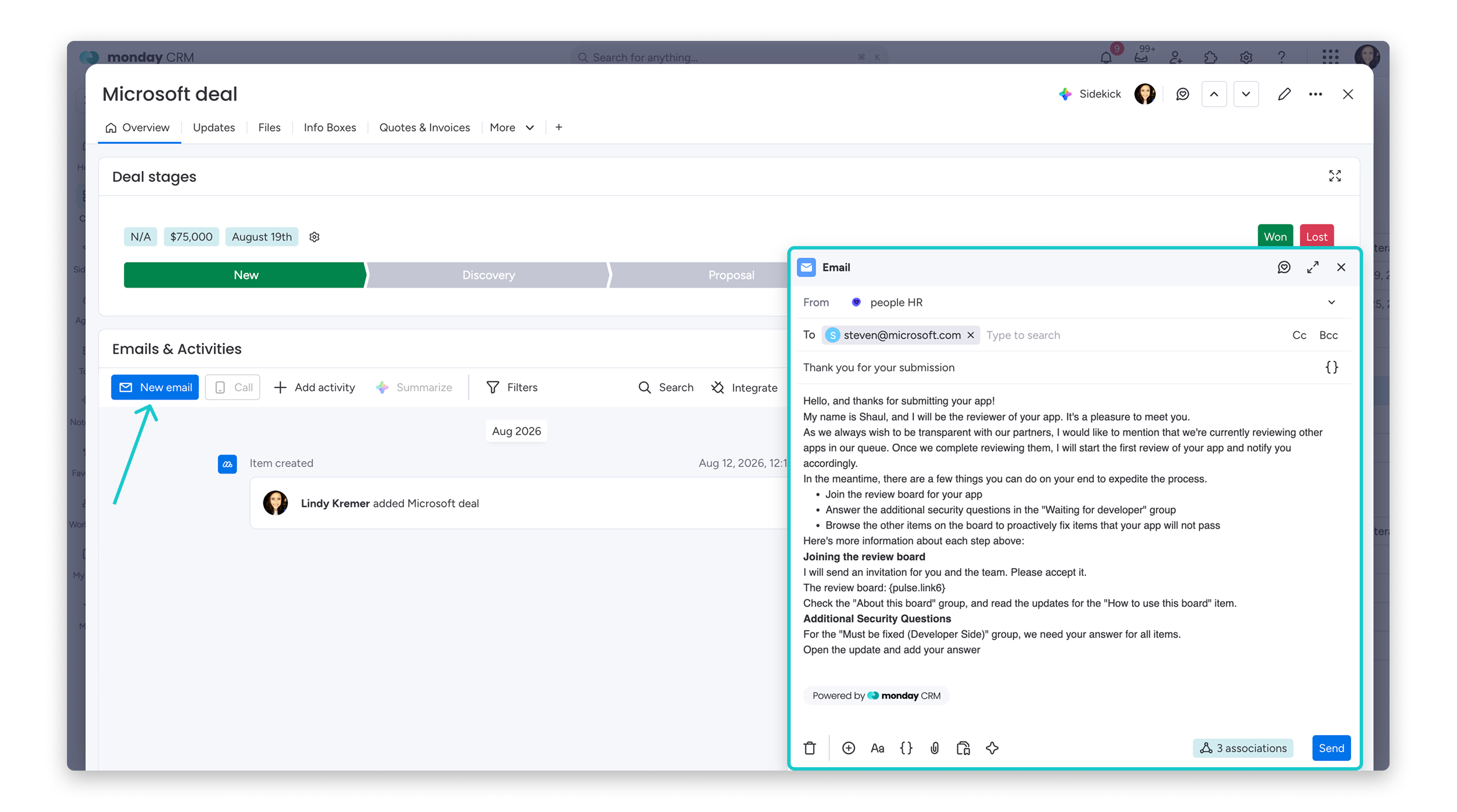1457x812 pixels.
Task: Open the item conversation bubble icon
Action: pos(1182,94)
